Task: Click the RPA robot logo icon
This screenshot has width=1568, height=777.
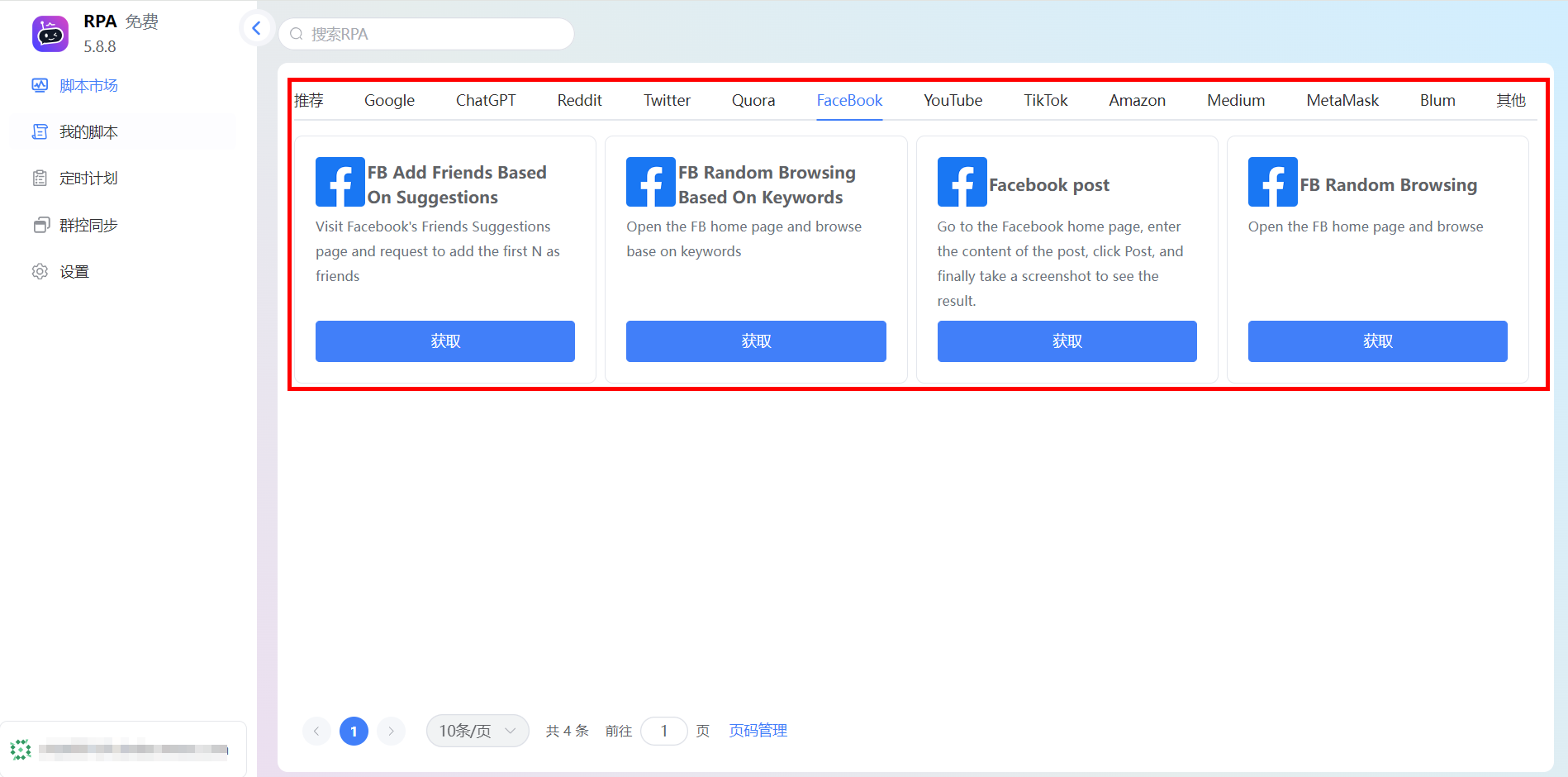Action: 50,34
